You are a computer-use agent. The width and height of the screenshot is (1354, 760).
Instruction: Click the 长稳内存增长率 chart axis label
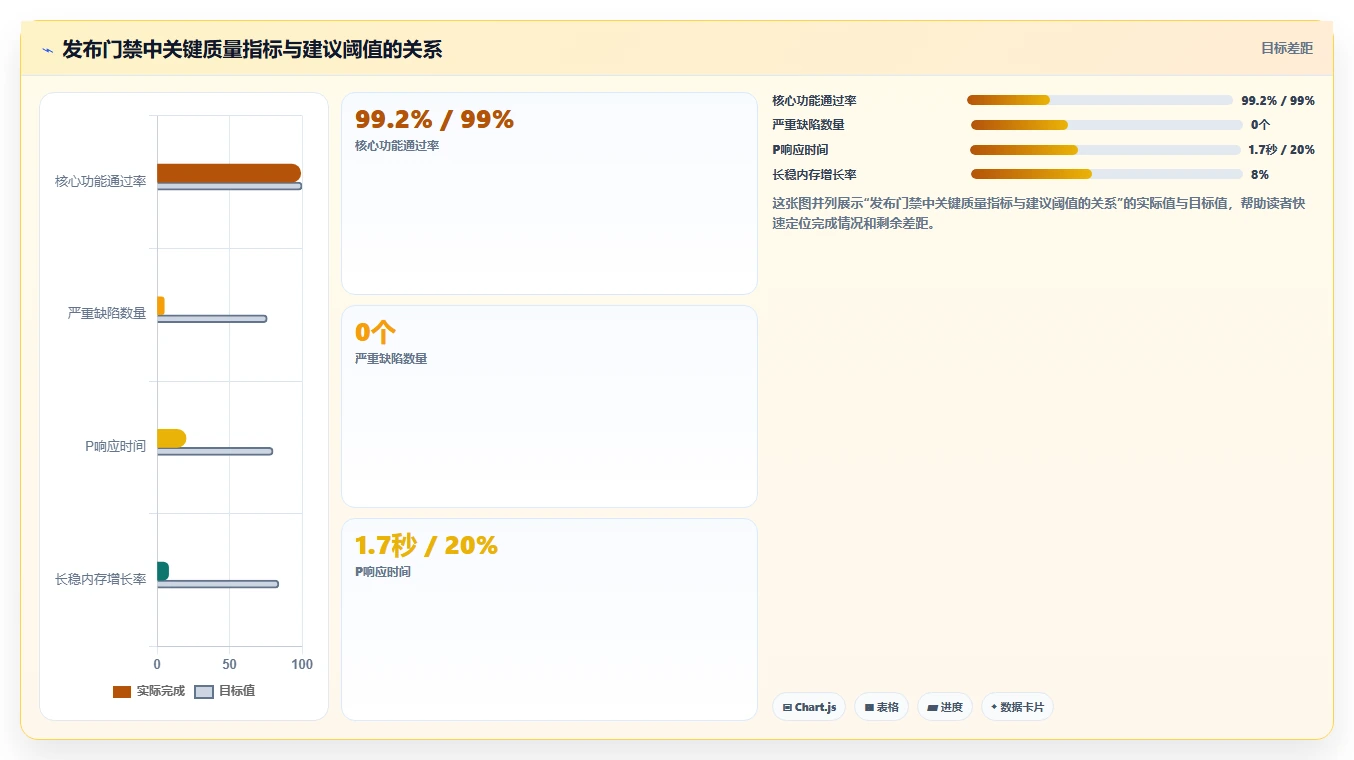(100, 579)
